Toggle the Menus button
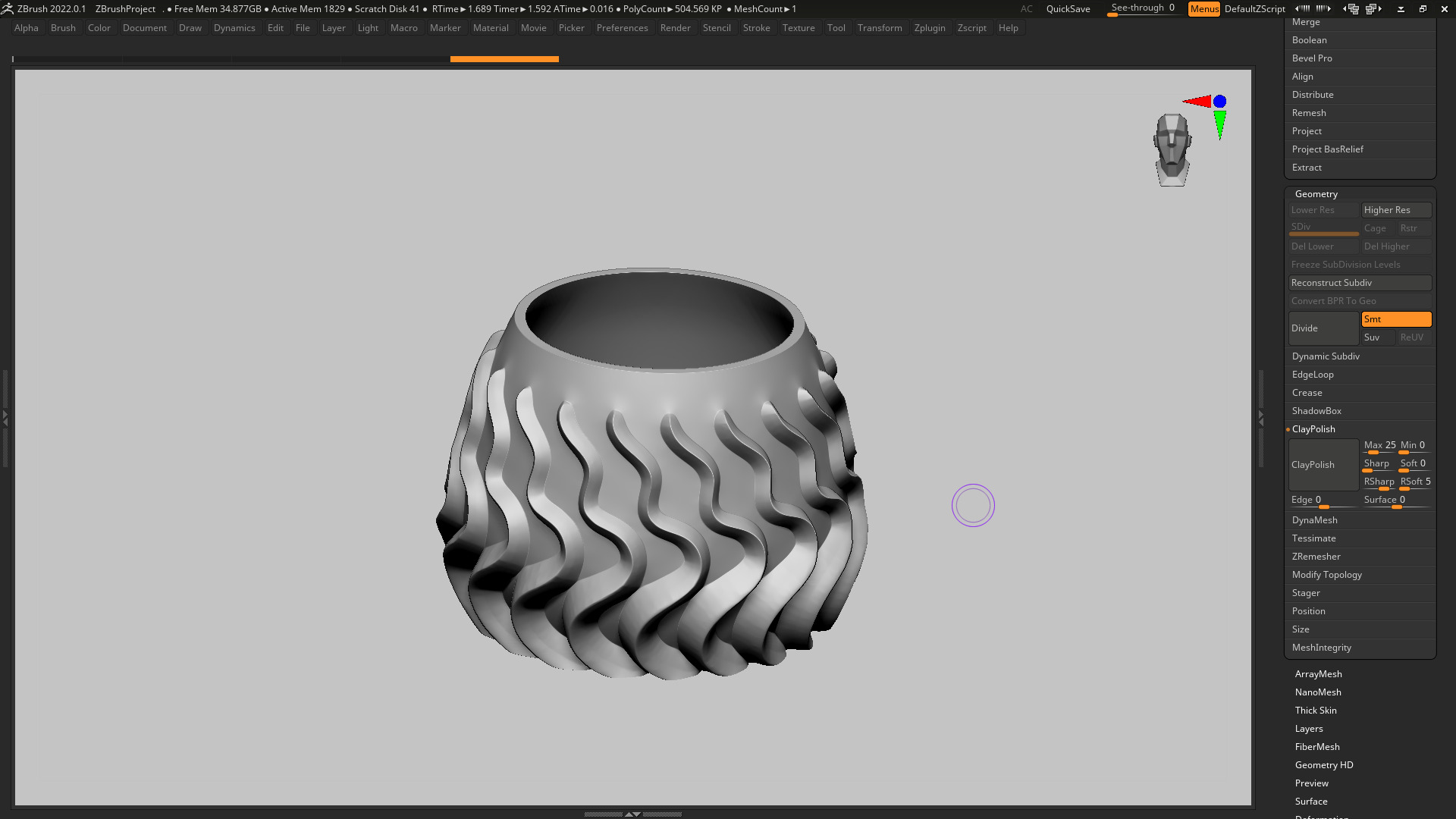This screenshot has height=819, width=1456. (1204, 9)
